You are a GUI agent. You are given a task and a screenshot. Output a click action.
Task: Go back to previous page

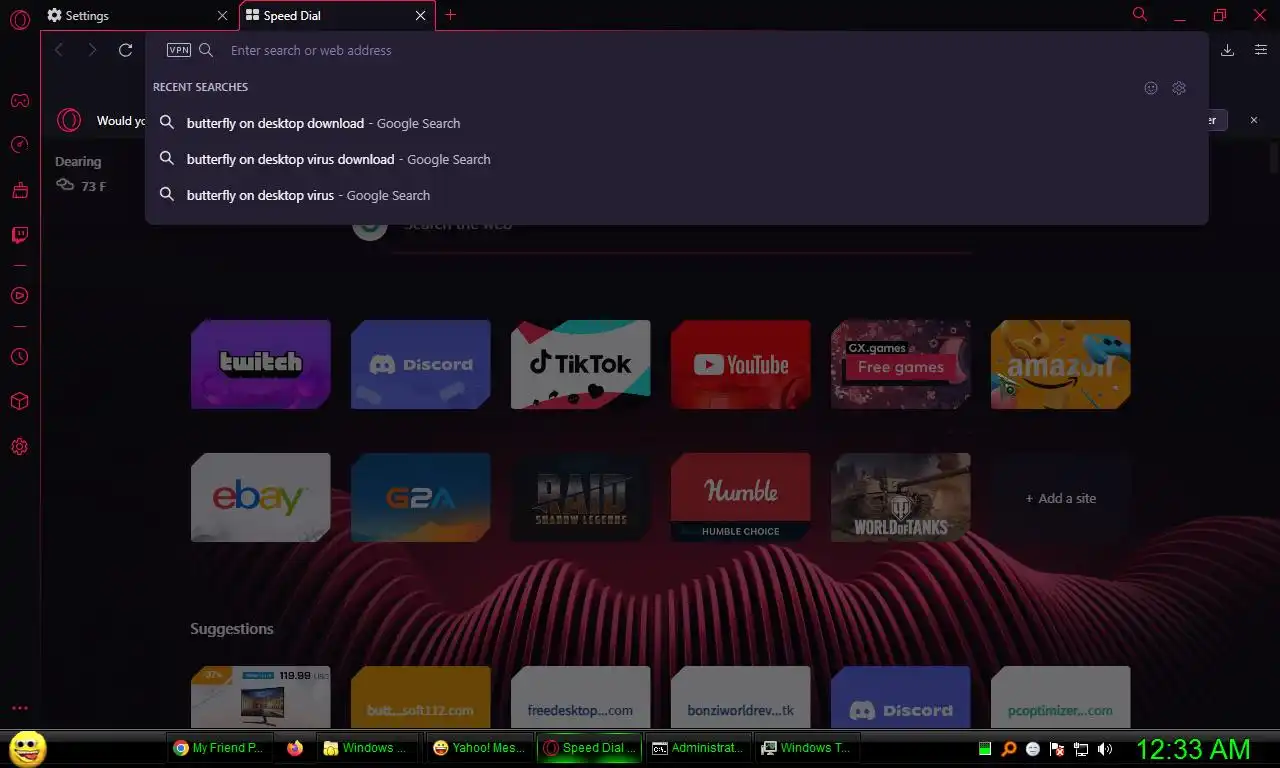[x=59, y=50]
